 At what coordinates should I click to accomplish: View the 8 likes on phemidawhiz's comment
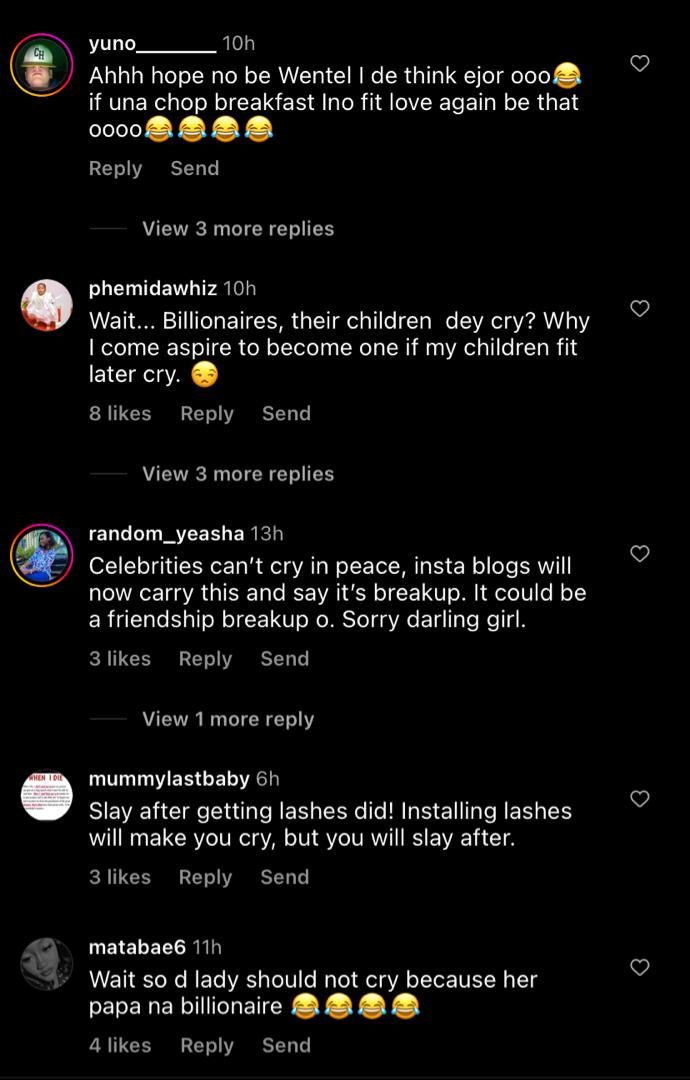pos(120,414)
